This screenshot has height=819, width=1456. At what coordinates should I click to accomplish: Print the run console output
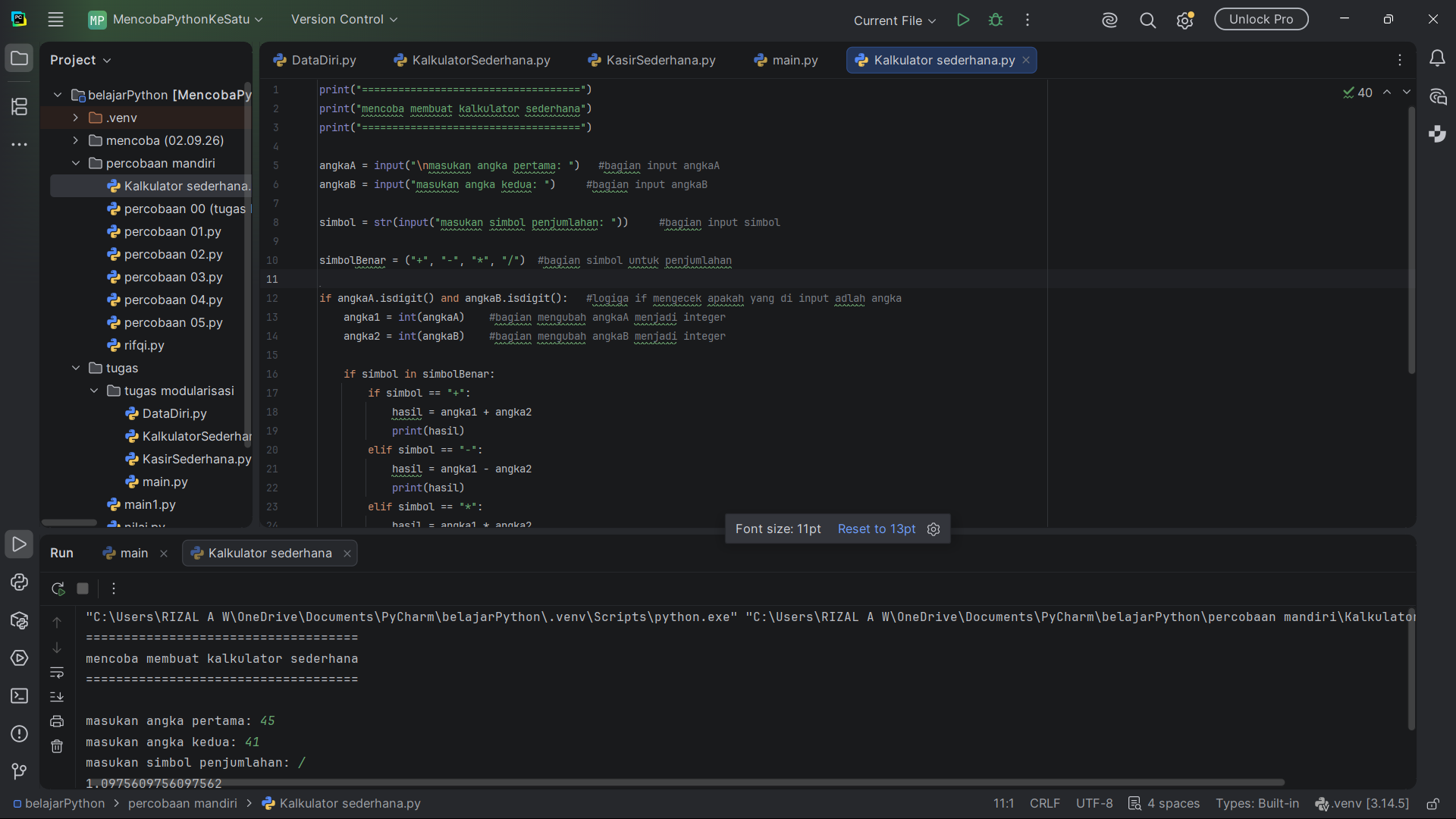(x=57, y=721)
